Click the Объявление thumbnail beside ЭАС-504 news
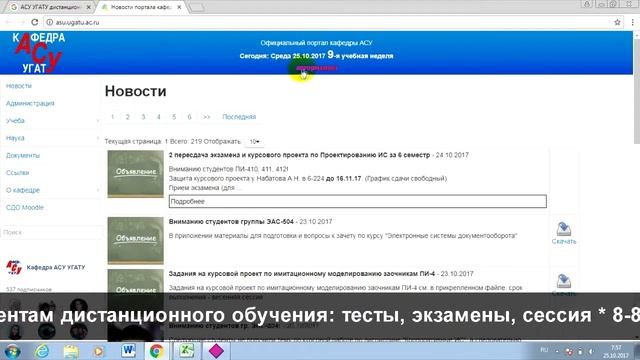The height and width of the screenshot is (360, 640). [136, 240]
